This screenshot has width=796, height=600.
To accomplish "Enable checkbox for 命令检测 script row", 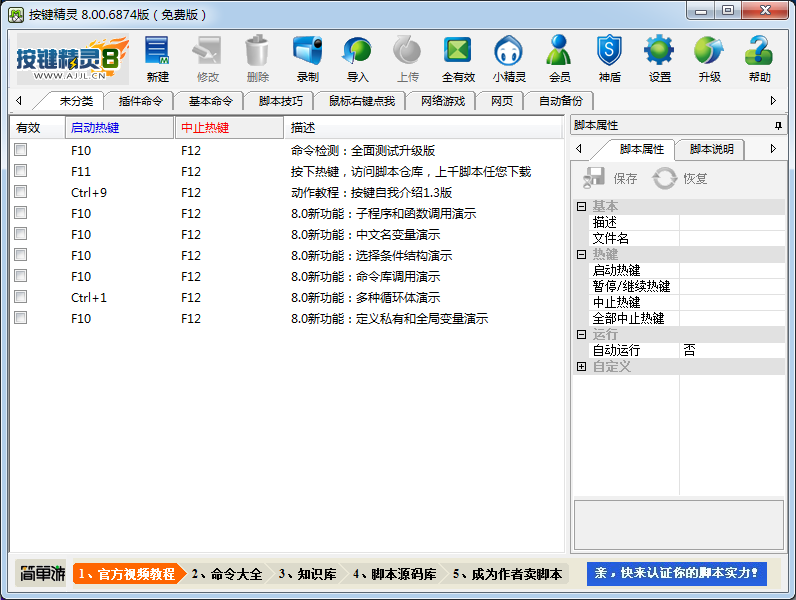I will click(21, 150).
